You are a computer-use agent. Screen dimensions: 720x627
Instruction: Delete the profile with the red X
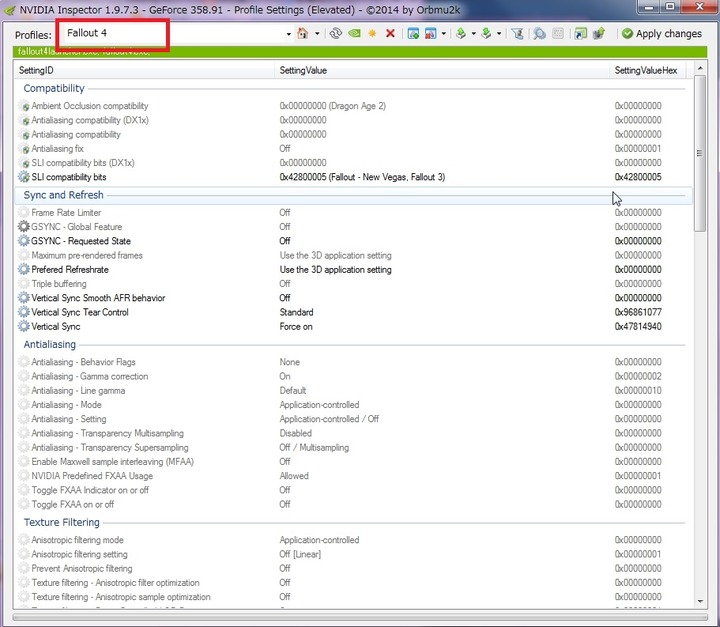390,33
